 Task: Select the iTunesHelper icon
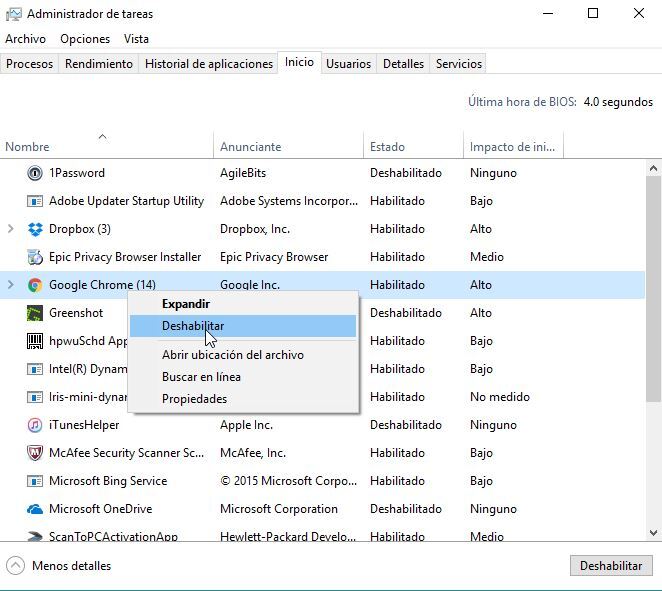35,425
